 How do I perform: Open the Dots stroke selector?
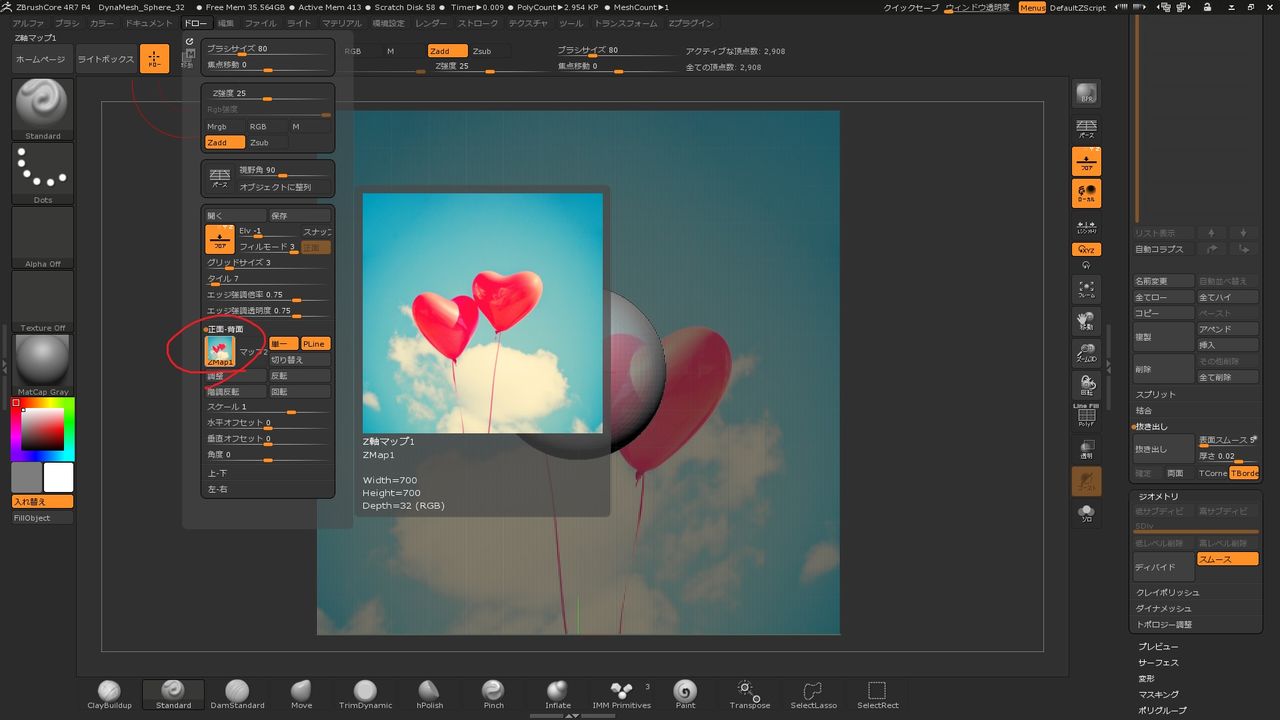[x=43, y=173]
